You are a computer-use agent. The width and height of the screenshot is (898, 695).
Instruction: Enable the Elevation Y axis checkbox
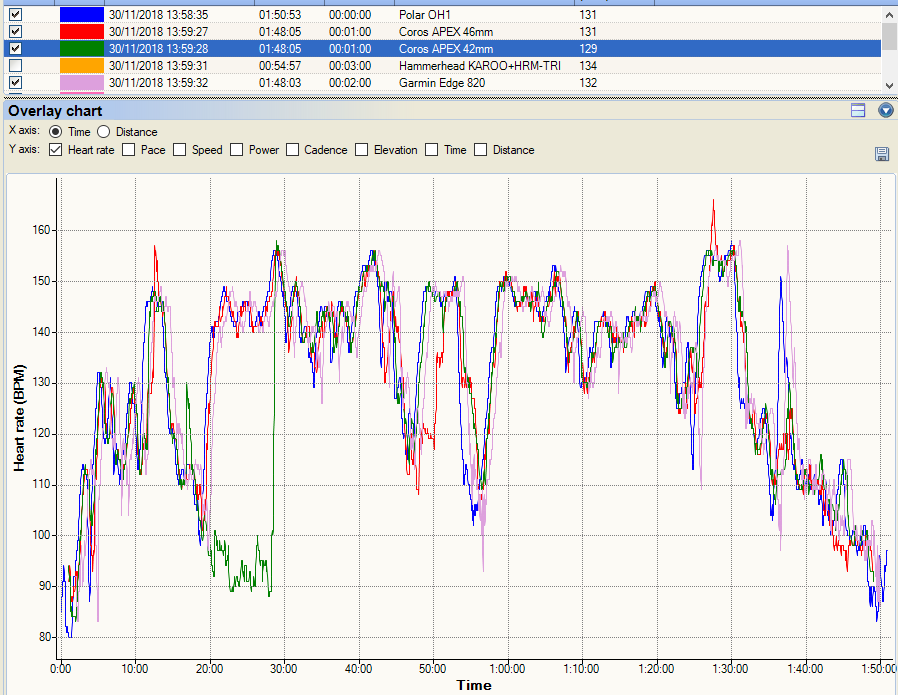[361, 150]
